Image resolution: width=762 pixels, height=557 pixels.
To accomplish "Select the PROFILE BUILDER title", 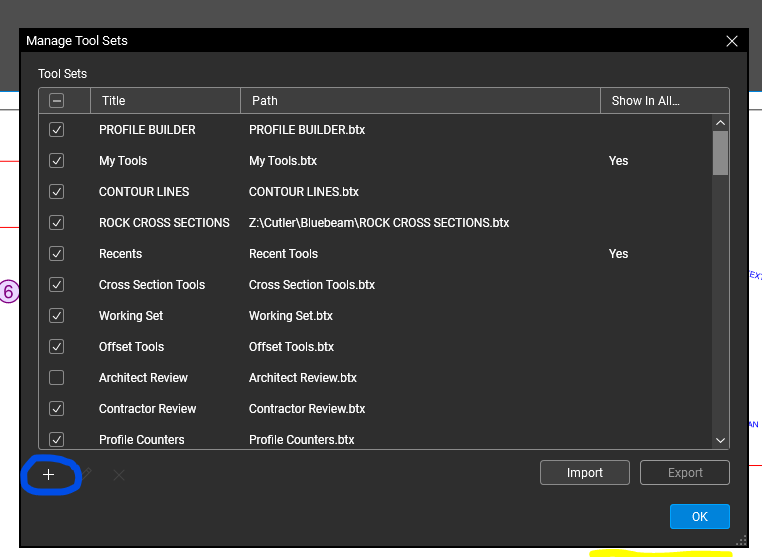I will pos(147,130).
